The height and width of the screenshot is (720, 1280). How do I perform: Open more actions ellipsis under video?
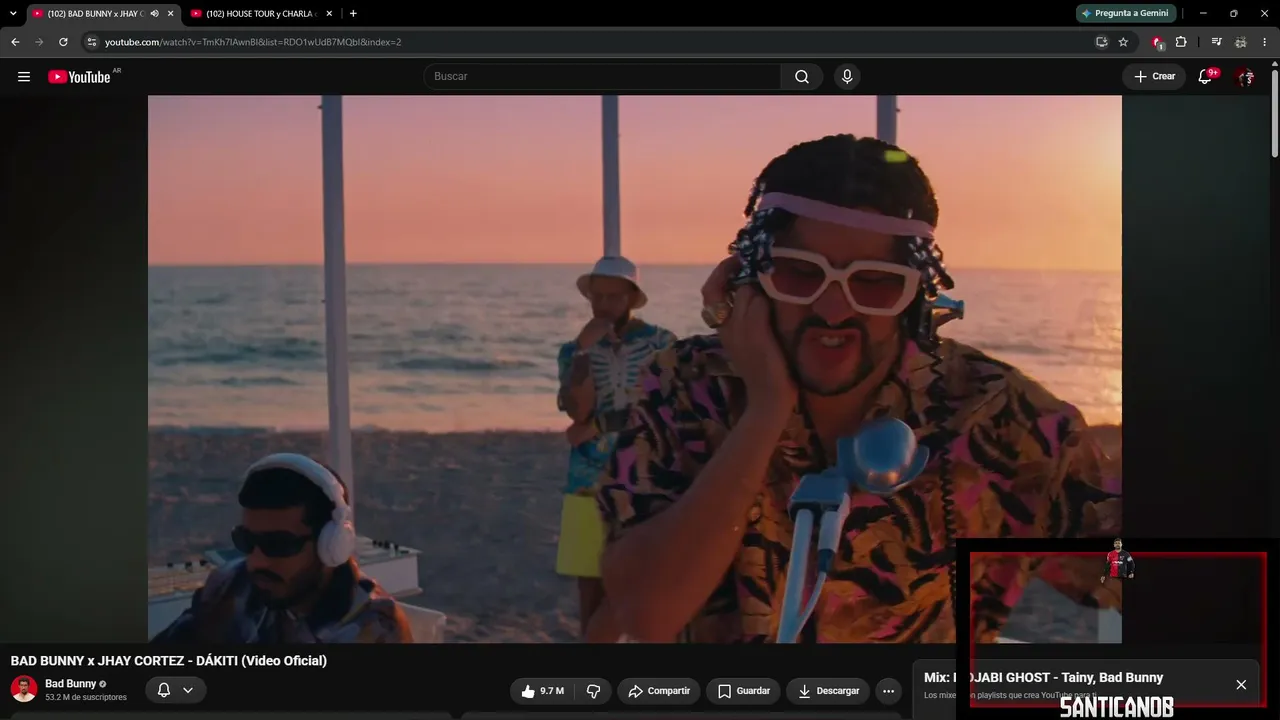click(888, 691)
